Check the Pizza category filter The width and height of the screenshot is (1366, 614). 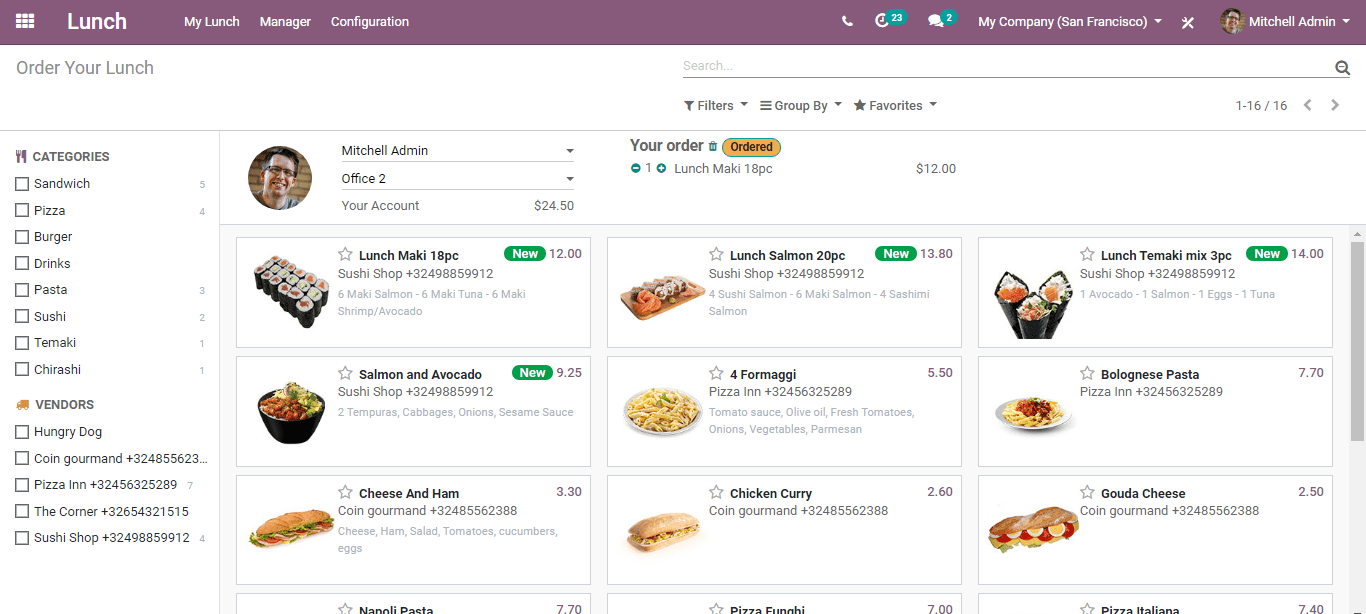click(x=22, y=211)
